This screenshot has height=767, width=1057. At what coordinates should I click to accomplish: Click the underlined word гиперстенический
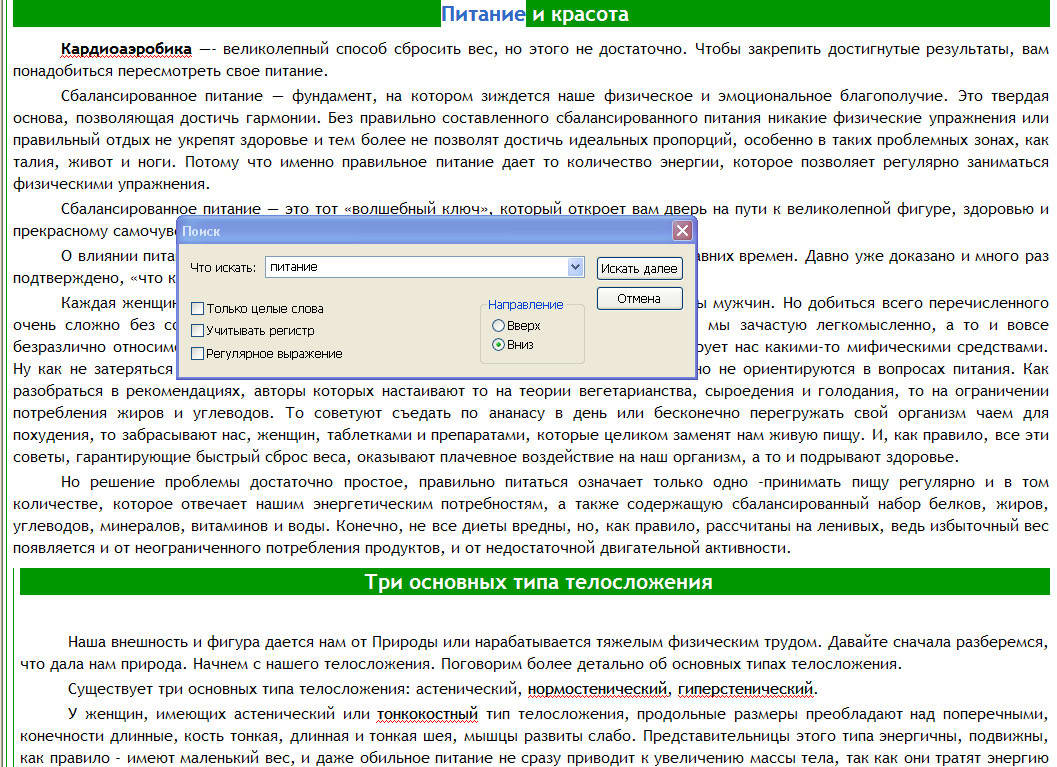(746, 689)
